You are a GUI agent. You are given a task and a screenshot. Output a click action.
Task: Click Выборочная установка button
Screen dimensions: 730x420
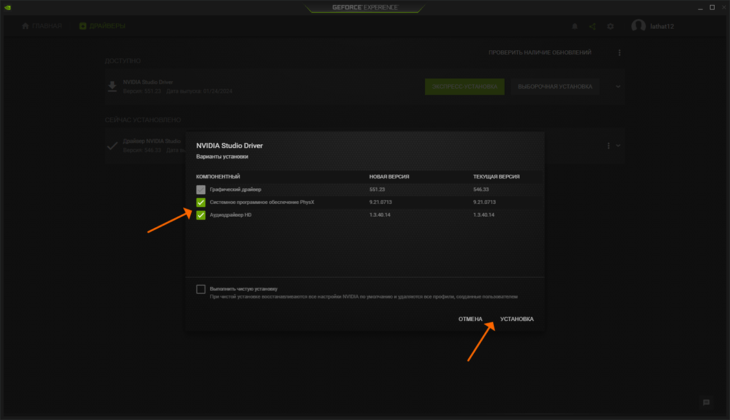tap(555, 87)
